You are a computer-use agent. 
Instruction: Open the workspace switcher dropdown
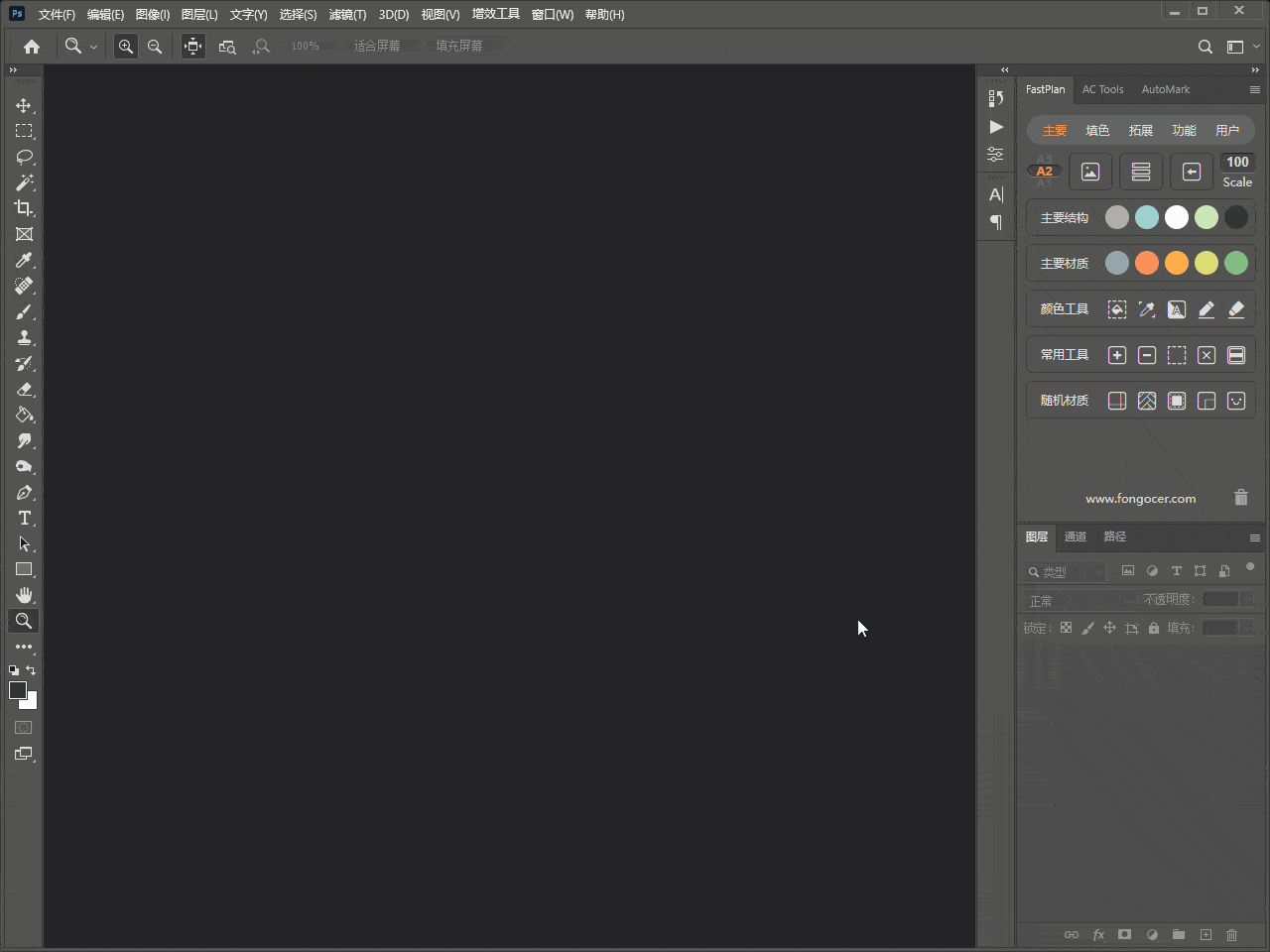click(1240, 47)
